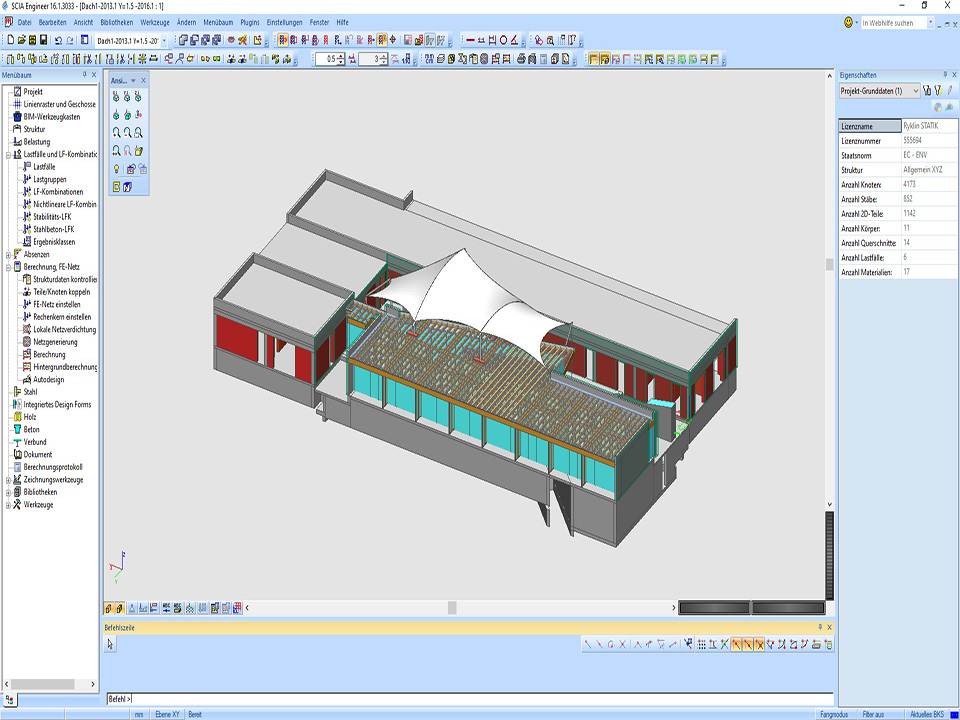The height and width of the screenshot is (720, 960).
Task: Expand the Zeichnungswerkzeuge tree node
Action: [8, 480]
